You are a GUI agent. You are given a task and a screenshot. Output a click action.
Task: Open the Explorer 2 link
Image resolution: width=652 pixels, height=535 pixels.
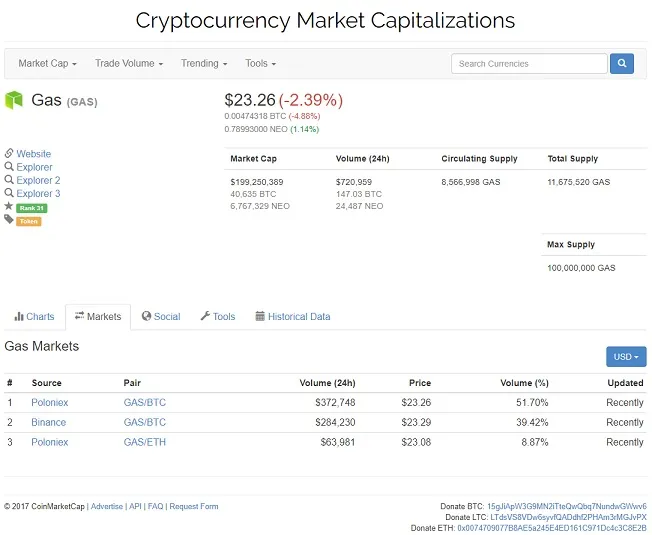38,180
